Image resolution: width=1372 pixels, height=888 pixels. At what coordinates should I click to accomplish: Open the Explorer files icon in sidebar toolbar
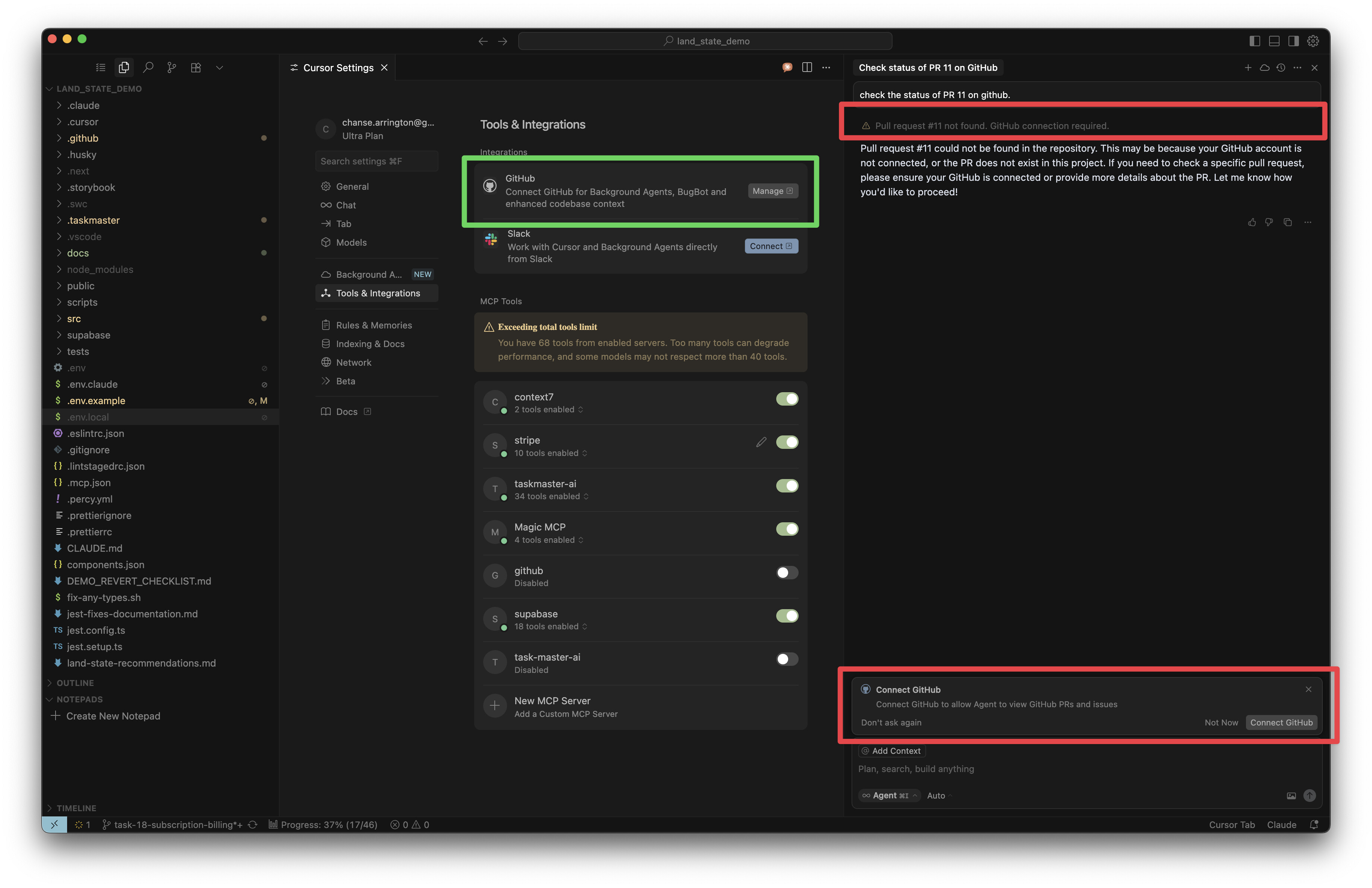click(x=123, y=67)
